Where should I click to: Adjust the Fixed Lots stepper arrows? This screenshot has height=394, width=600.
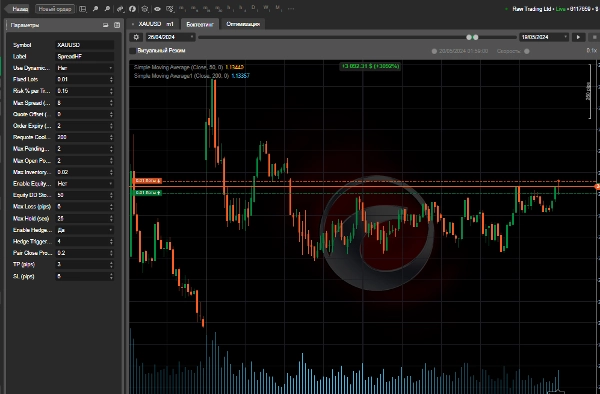tap(111, 80)
